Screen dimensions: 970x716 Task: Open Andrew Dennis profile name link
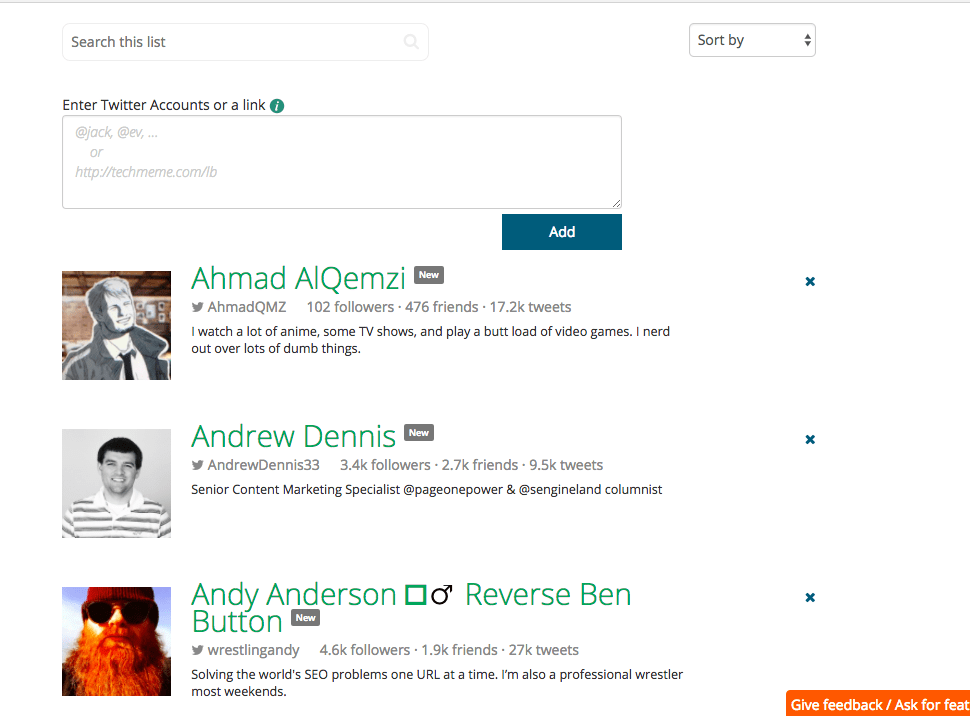[x=293, y=436]
